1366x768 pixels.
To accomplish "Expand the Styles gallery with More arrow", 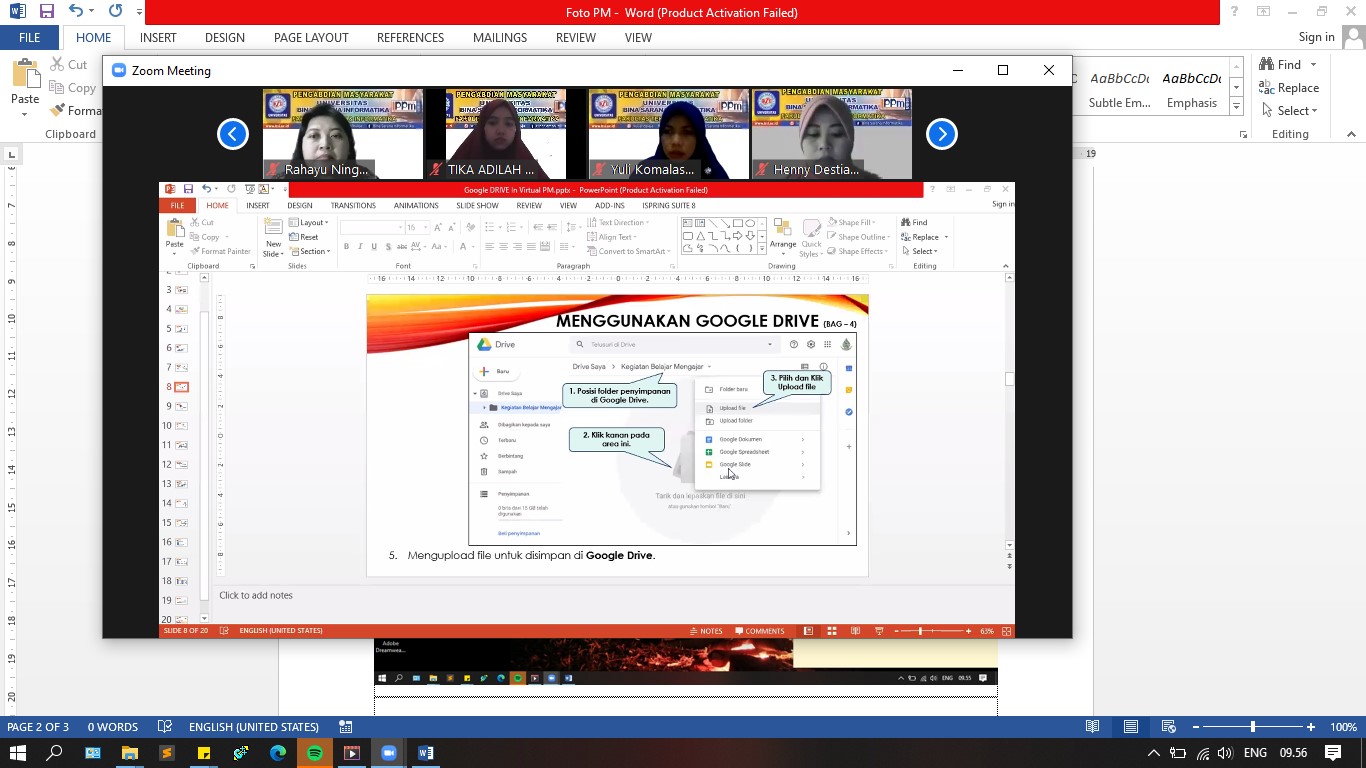I will tap(1237, 107).
